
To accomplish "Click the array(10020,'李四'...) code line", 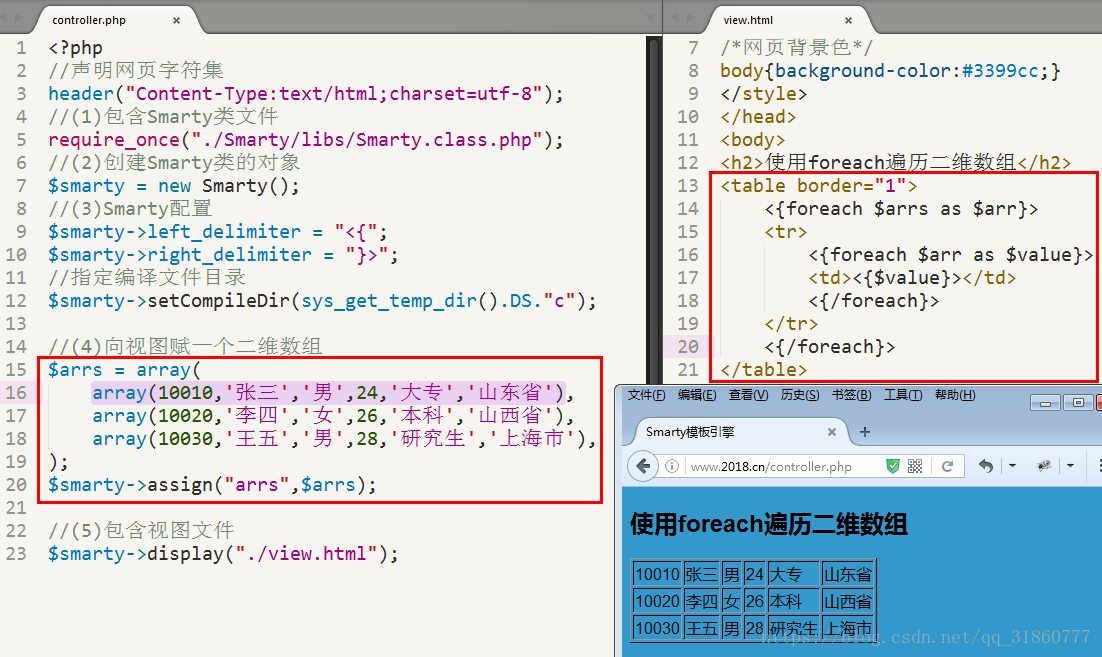I will 333,415.
